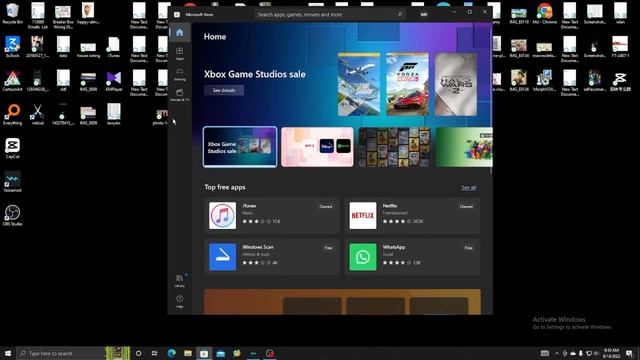
Task: Click the Owned badge on iTunes card
Action: (326, 207)
